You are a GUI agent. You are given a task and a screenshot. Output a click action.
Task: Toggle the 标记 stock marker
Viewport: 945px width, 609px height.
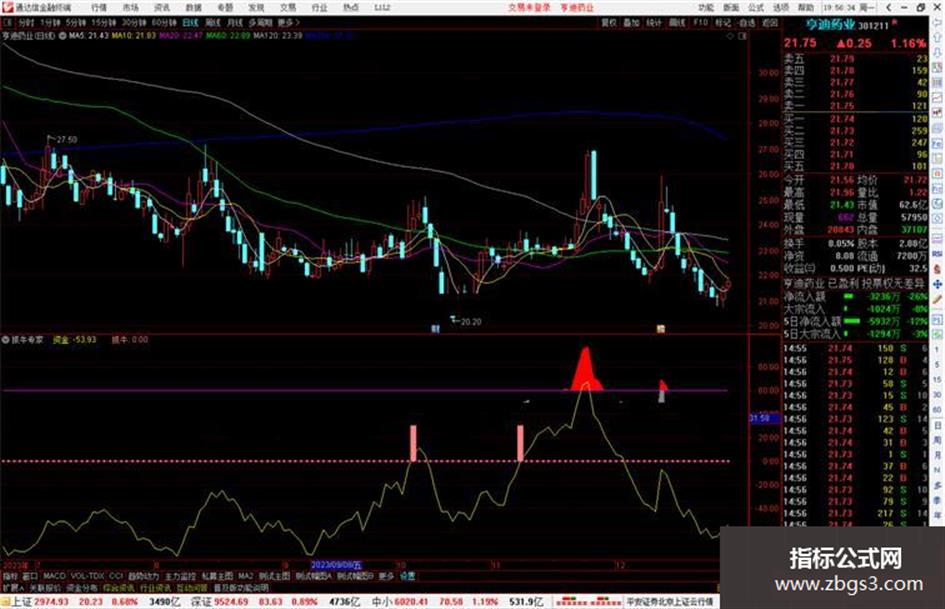click(723, 23)
